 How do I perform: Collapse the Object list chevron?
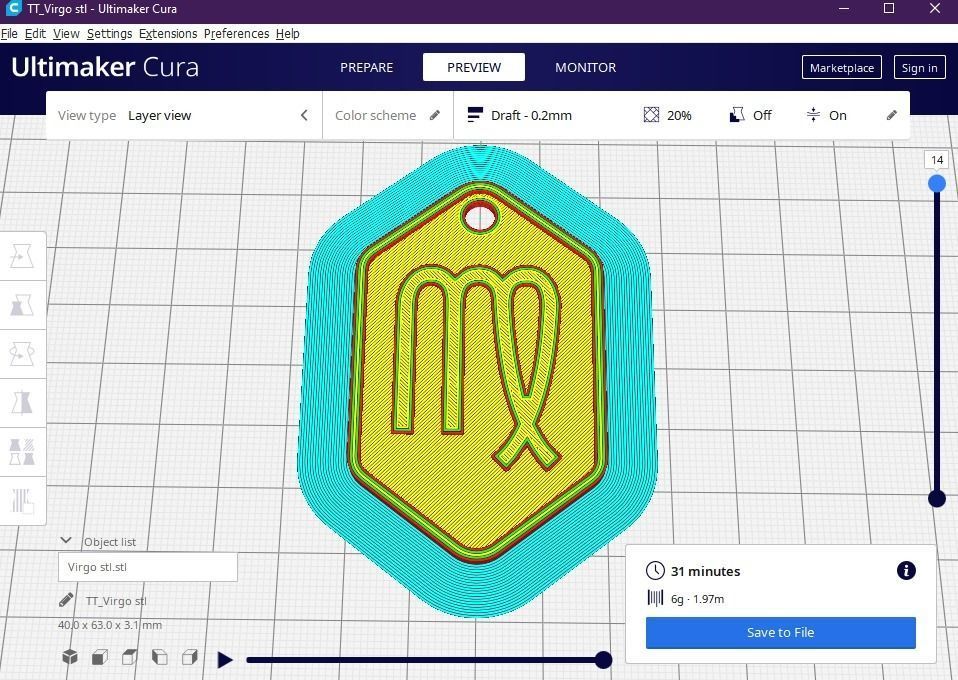(x=66, y=541)
